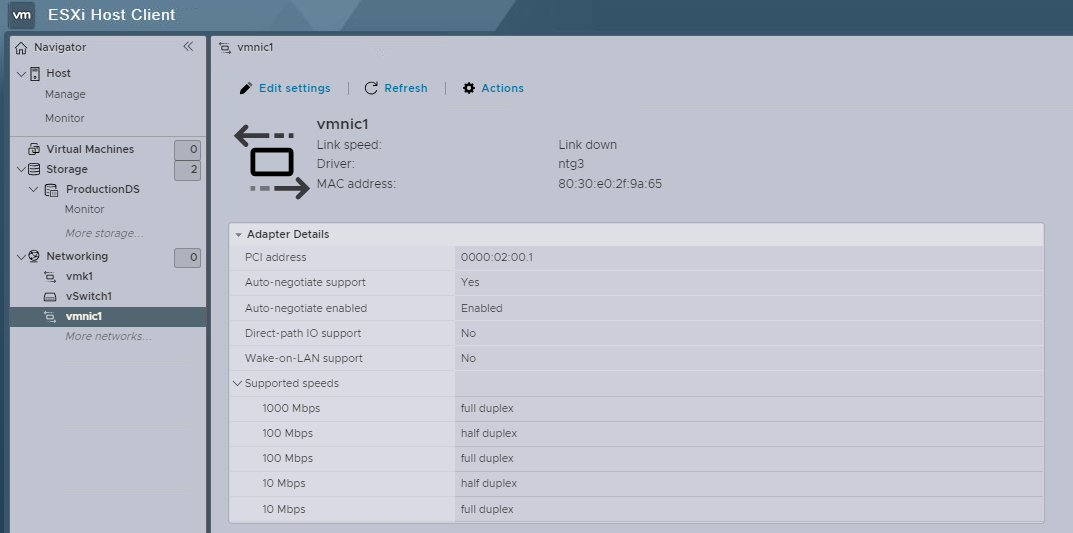Click the Storage database icon
Viewport: 1073px width, 533px height.
(x=34, y=169)
